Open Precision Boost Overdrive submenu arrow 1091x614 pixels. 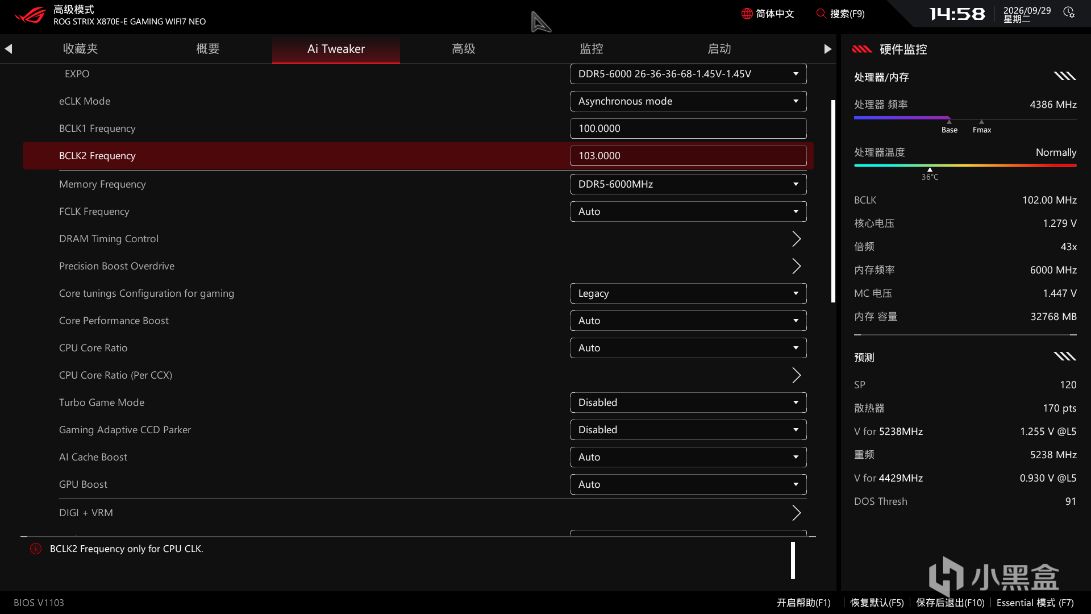[797, 266]
